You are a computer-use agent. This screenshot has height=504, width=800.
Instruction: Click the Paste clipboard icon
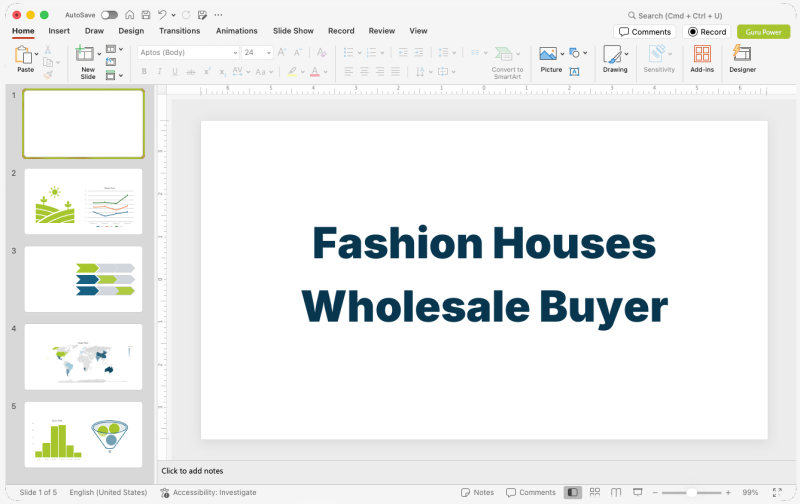tap(22, 55)
